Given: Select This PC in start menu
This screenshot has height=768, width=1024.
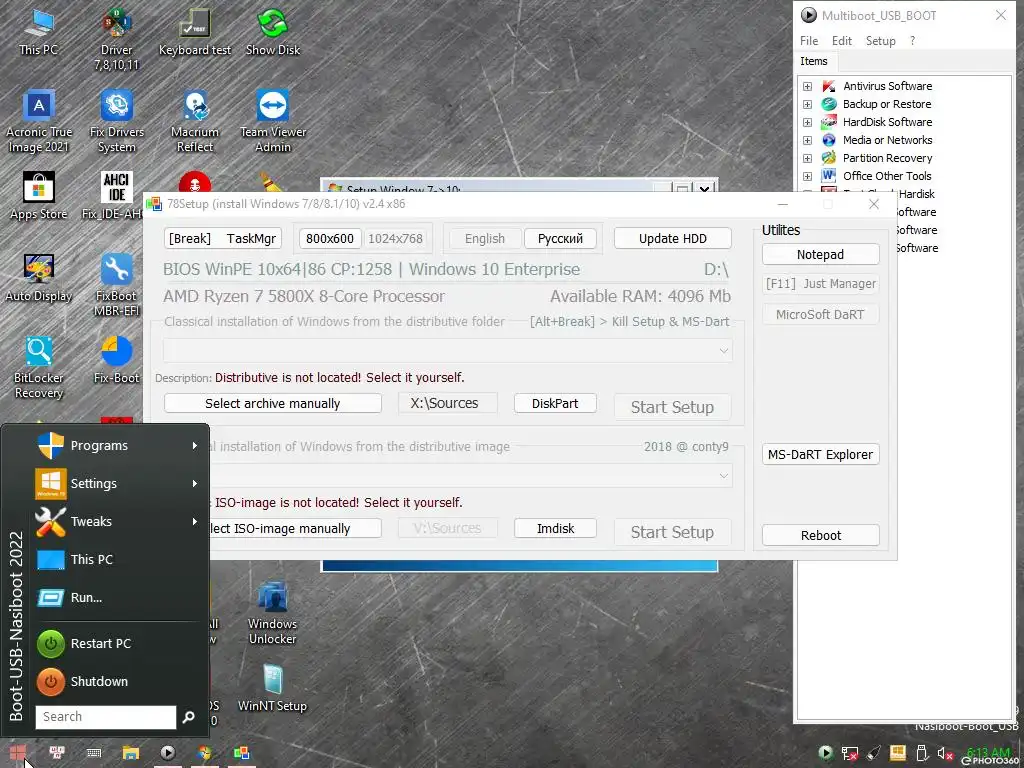Looking at the screenshot, I should pyautogui.click(x=118, y=559).
